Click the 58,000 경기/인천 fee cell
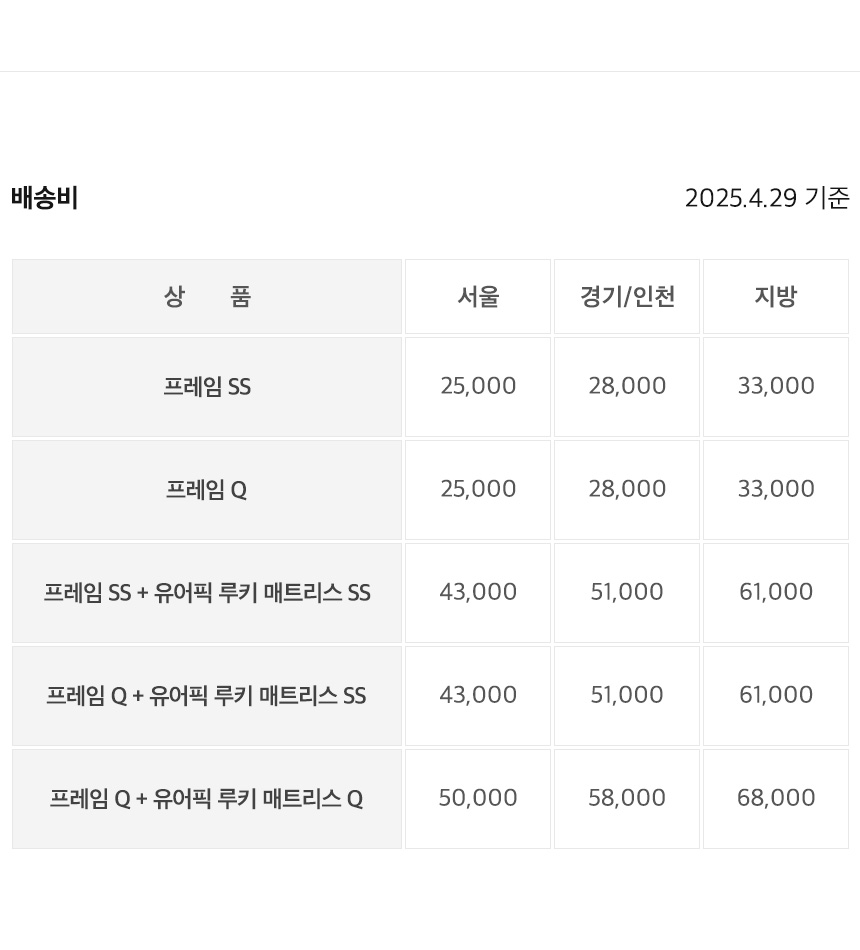860x950 pixels. click(x=627, y=798)
